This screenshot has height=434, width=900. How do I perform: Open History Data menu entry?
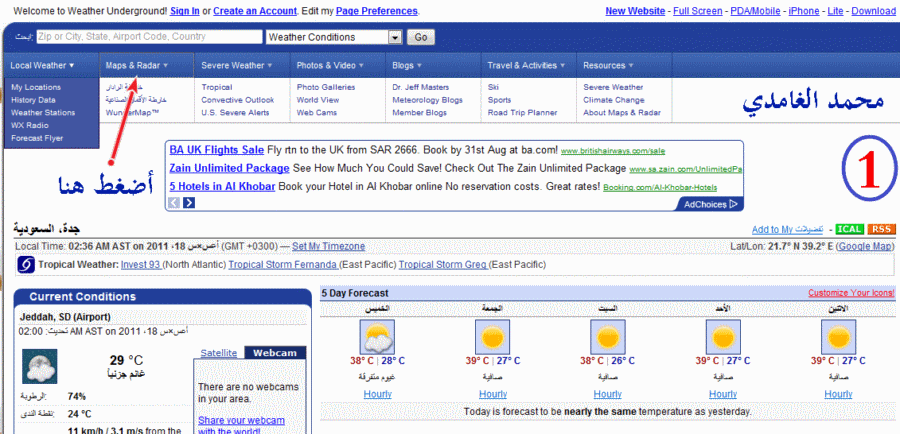click(x=33, y=100)
